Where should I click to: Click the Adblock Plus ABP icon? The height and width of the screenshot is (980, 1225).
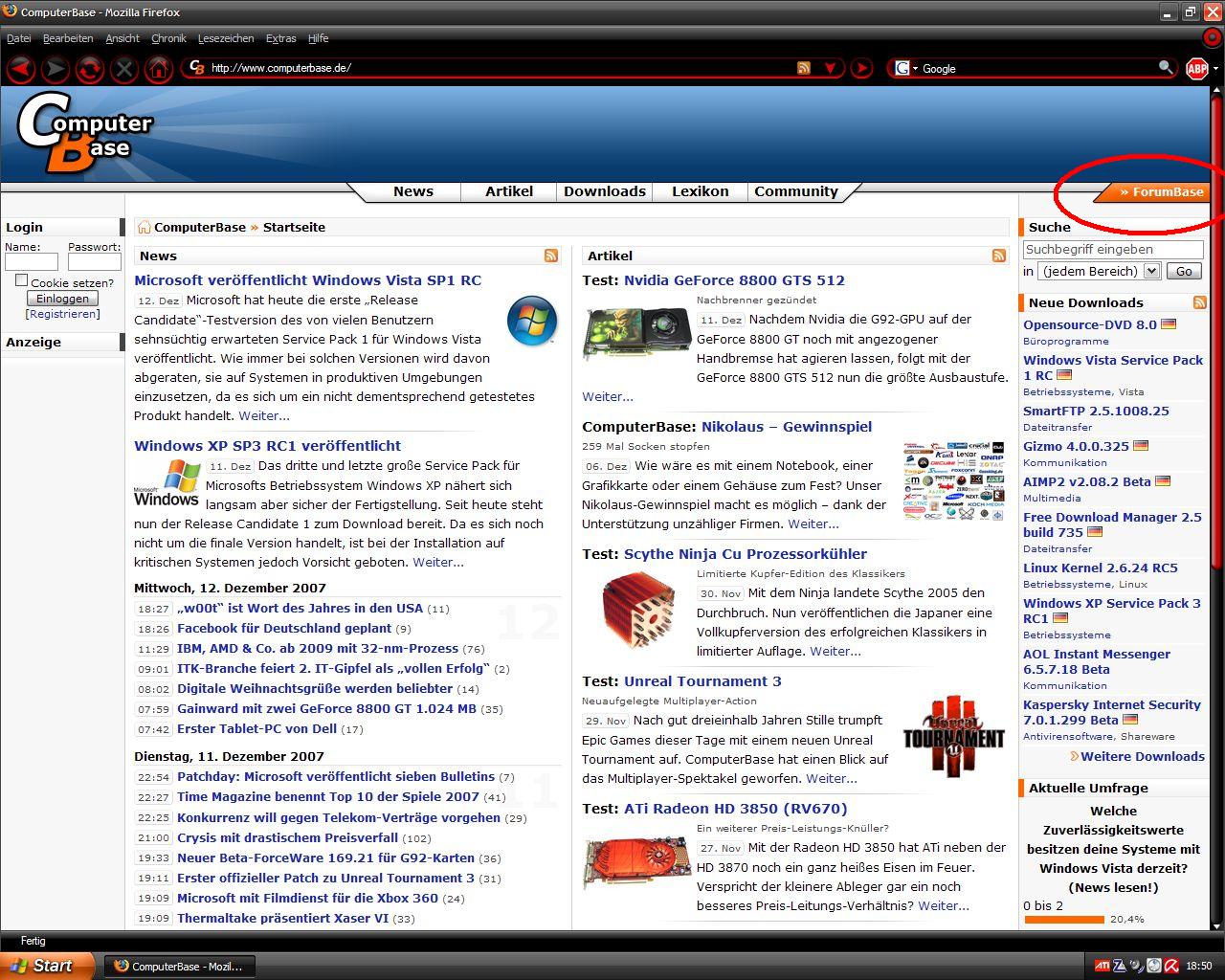[x=1196, y=68]
